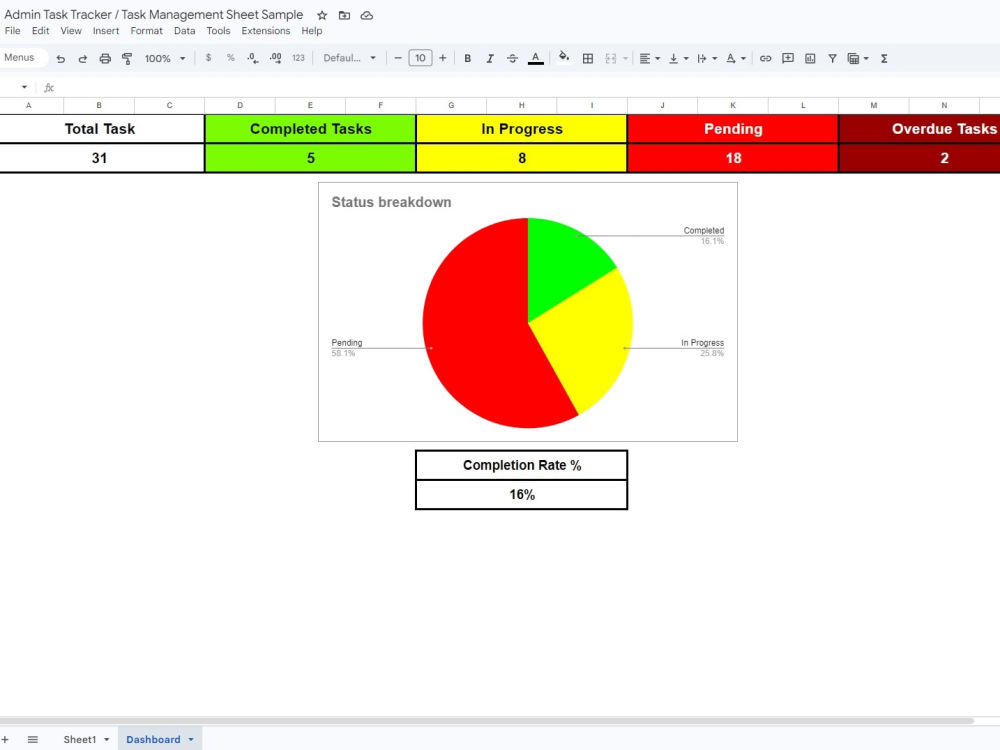Open the 100% zoom dropdown
Viewport: 1000px width, 750px height.
point(165,59)
